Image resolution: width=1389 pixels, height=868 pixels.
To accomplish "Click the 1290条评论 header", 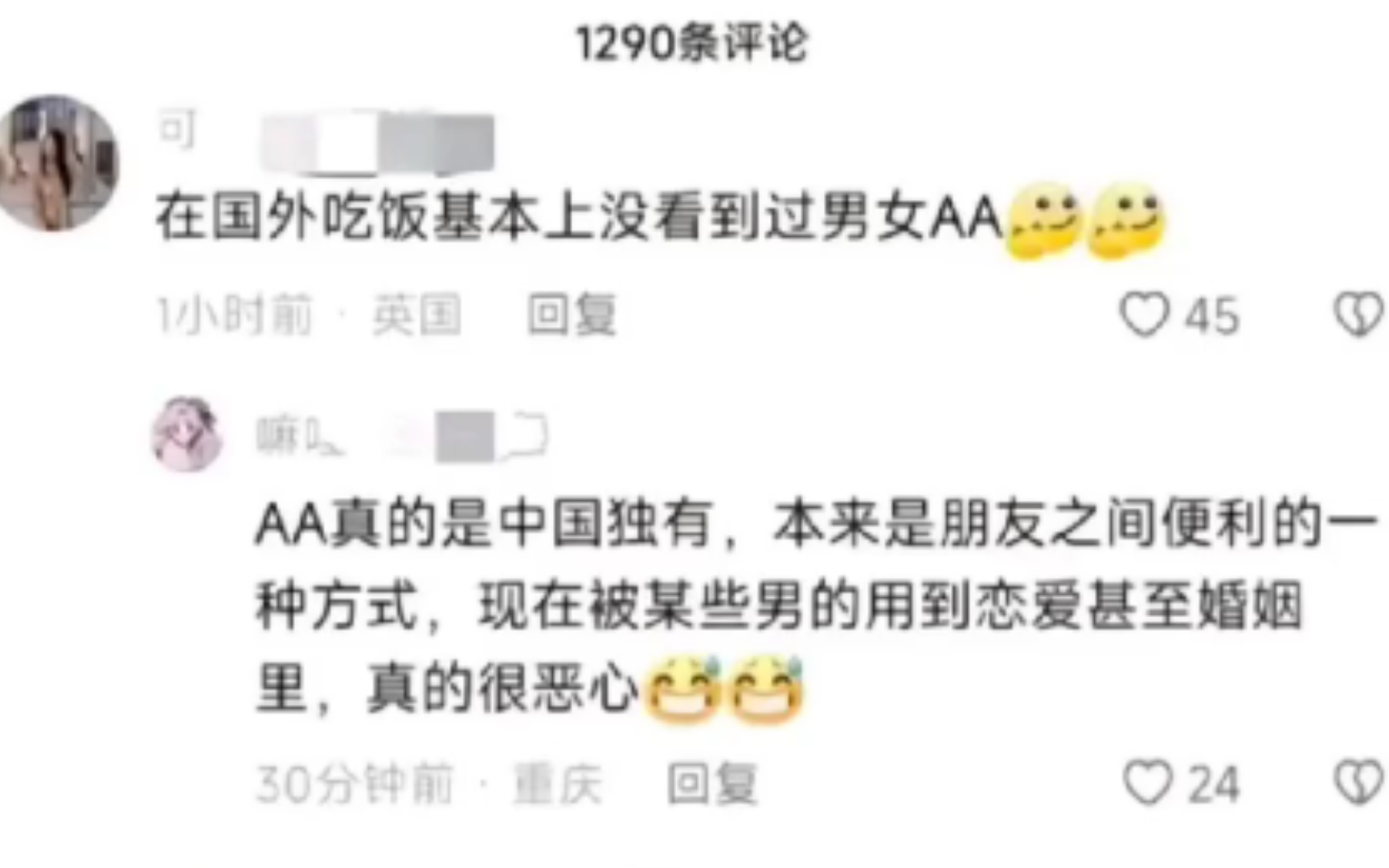I will pyautogui.click(x=692, y=43).
